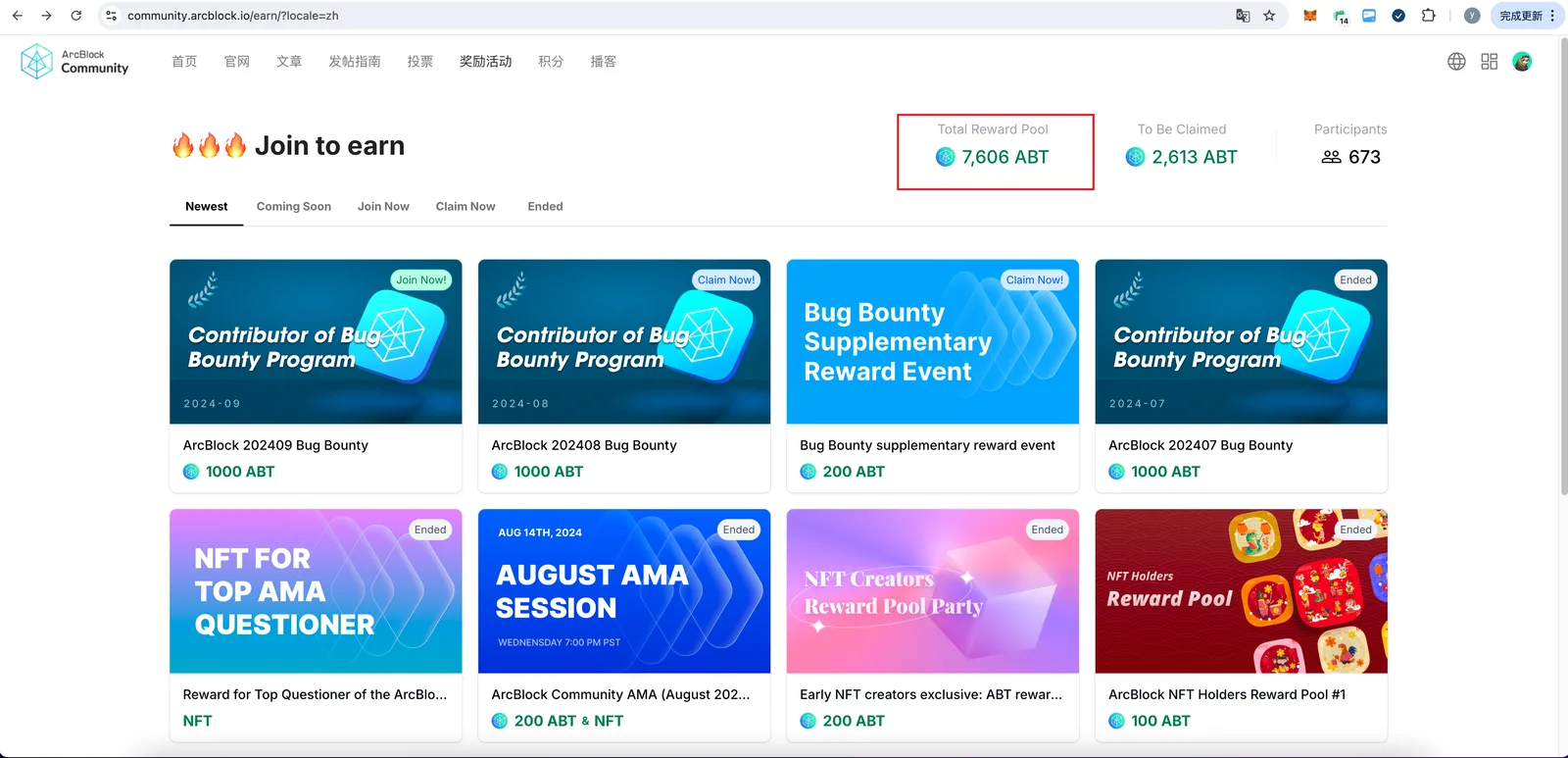Click ABT icon beside 100 ABT

tap(1117, 721)
